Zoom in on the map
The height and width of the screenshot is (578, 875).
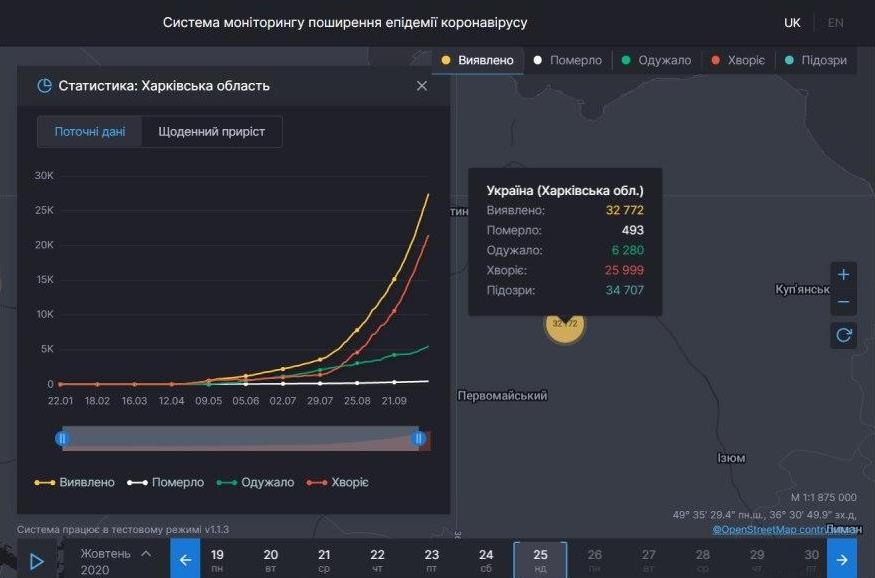point(843,274)
